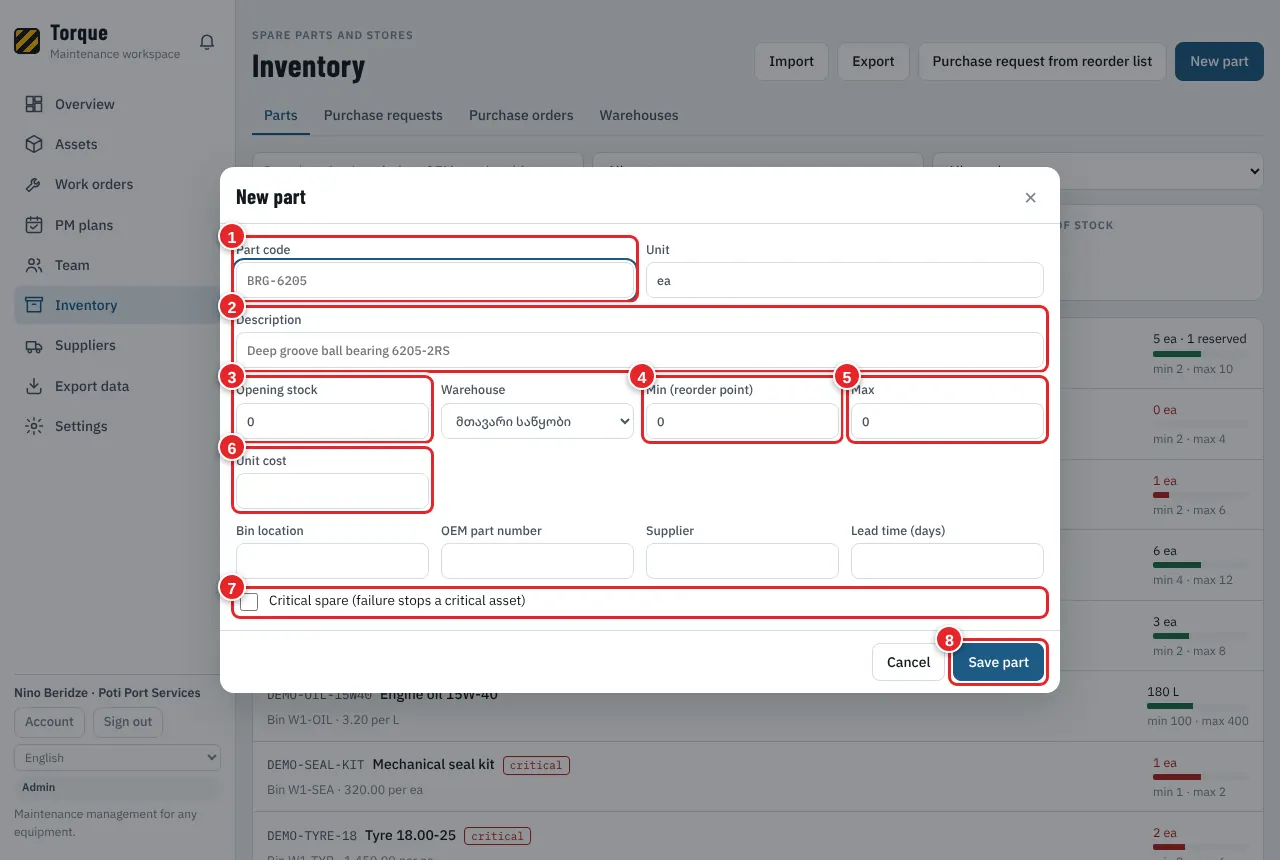Focus the Supplier field
The width and height of the screenshot is (1280, 860).
742,561
